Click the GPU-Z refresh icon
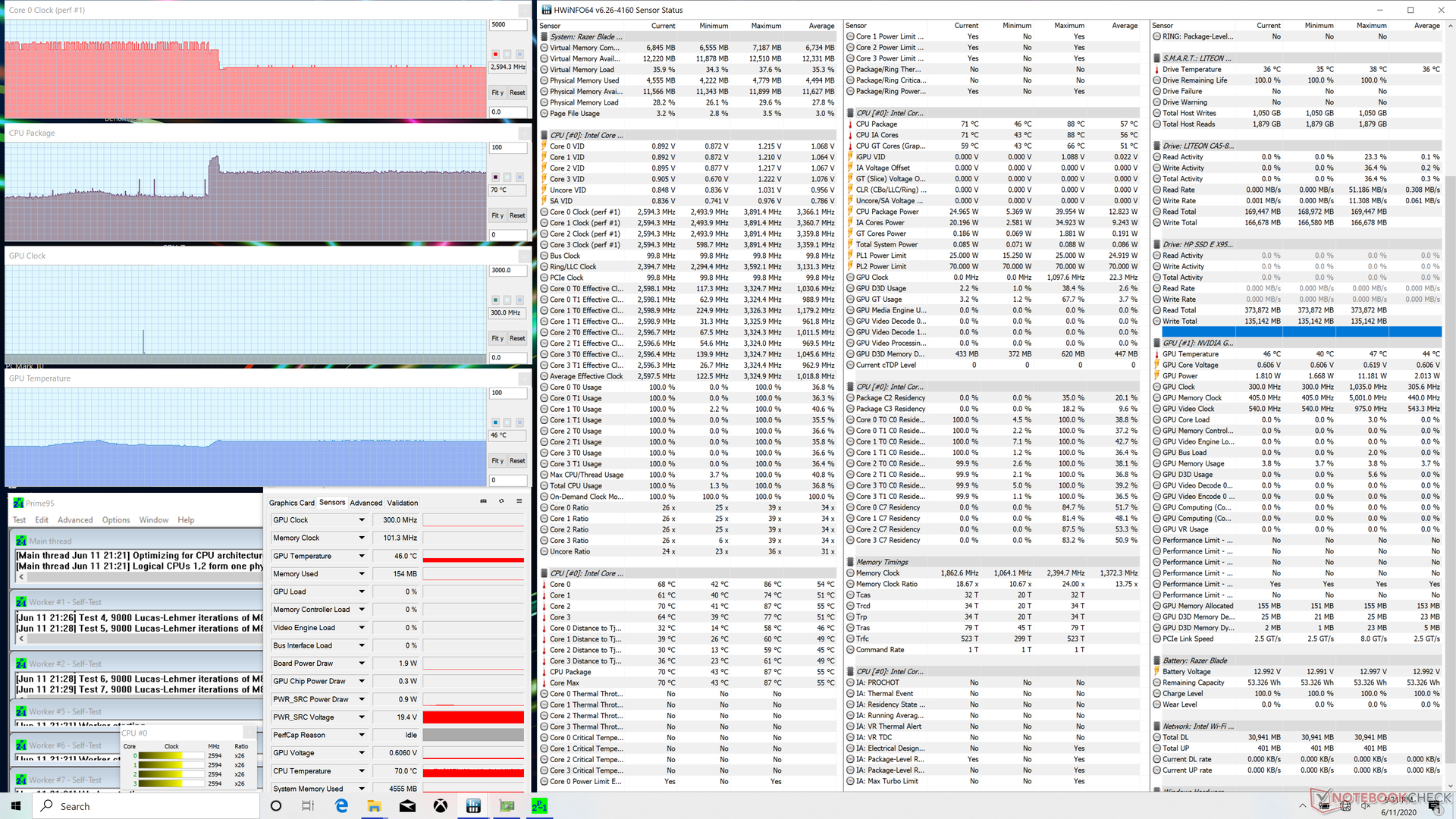The width and height of the screenshot is (1456, 819). (x=501, y=501)
